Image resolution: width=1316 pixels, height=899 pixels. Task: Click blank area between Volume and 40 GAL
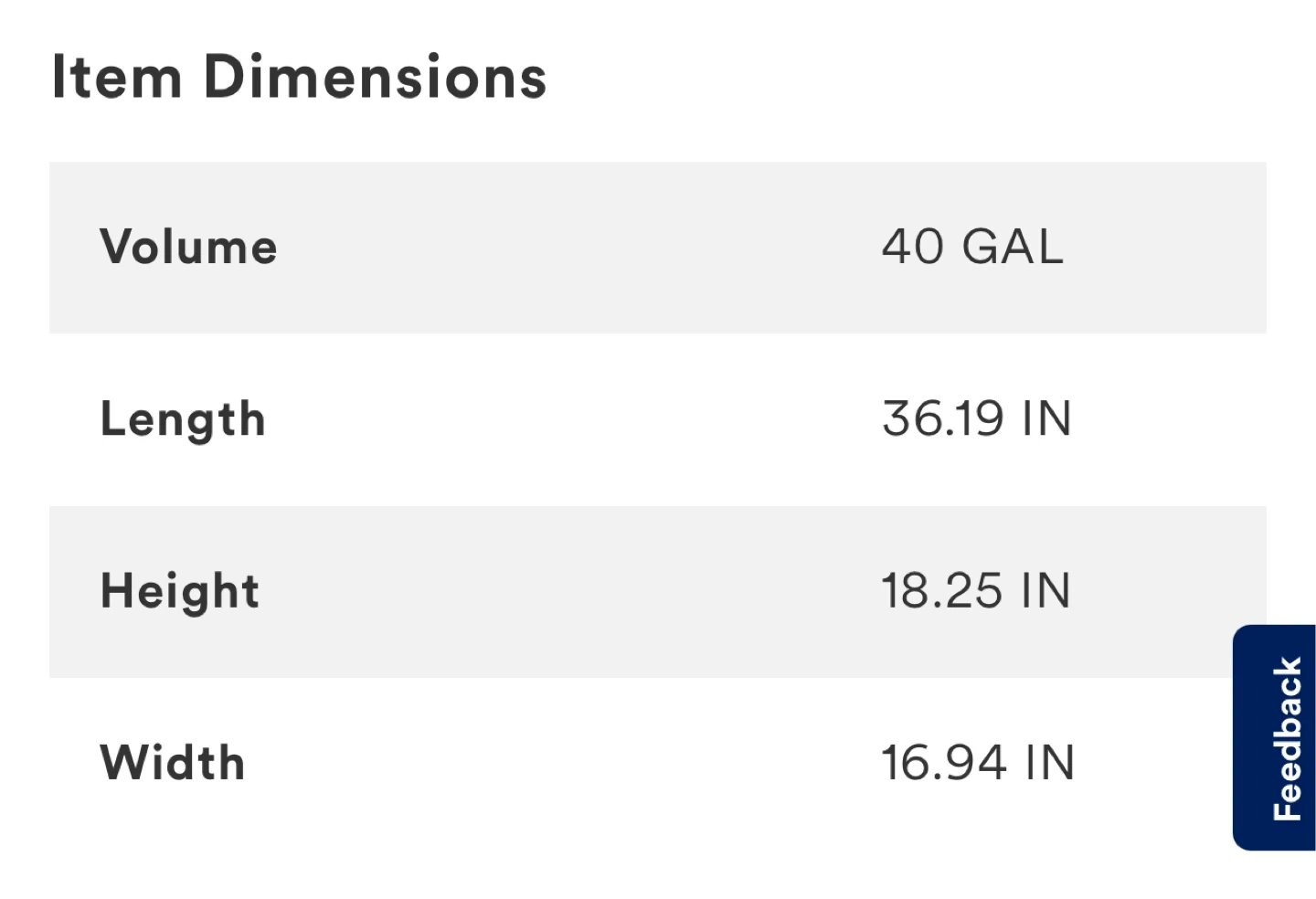tap(576, 247)
